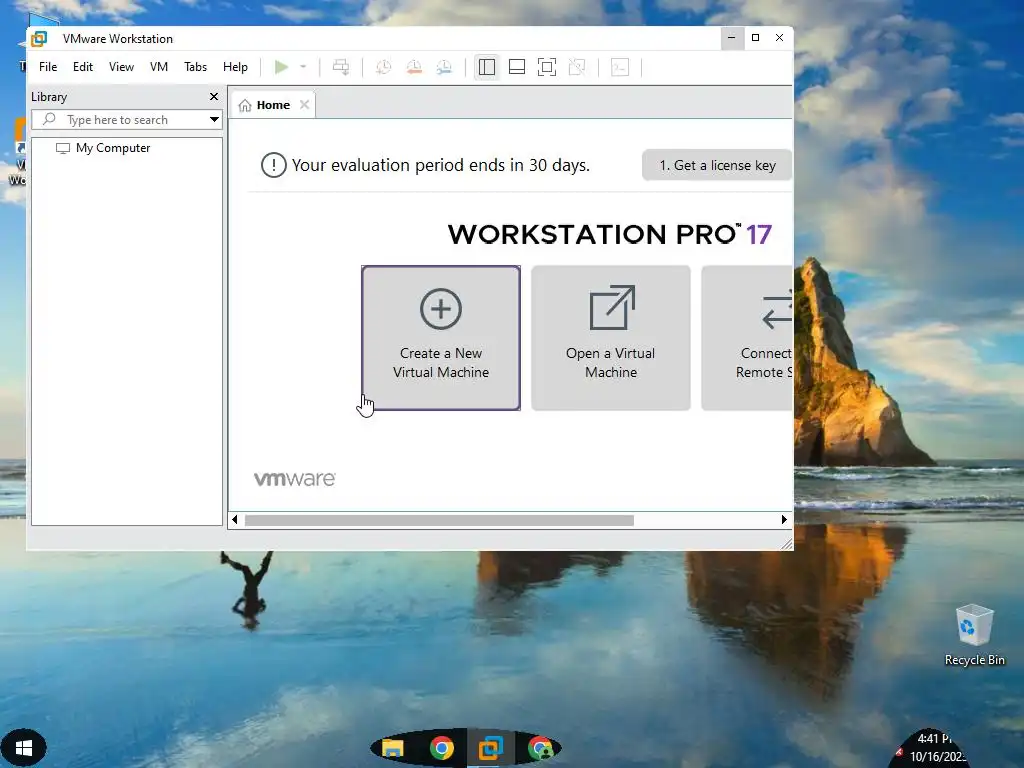Close the Home tab
Viewport: 1024px width, 768px height.
pos(304,104)
